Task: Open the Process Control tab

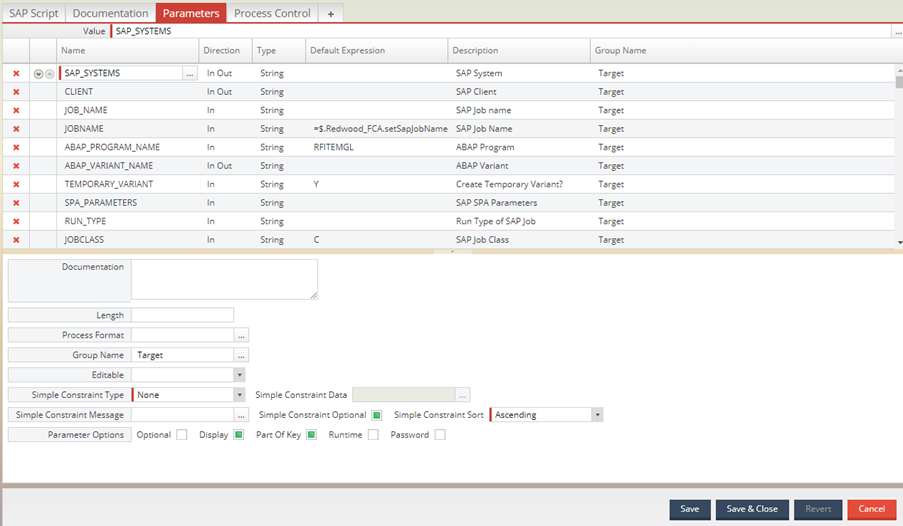Action: tap(272, 13)
